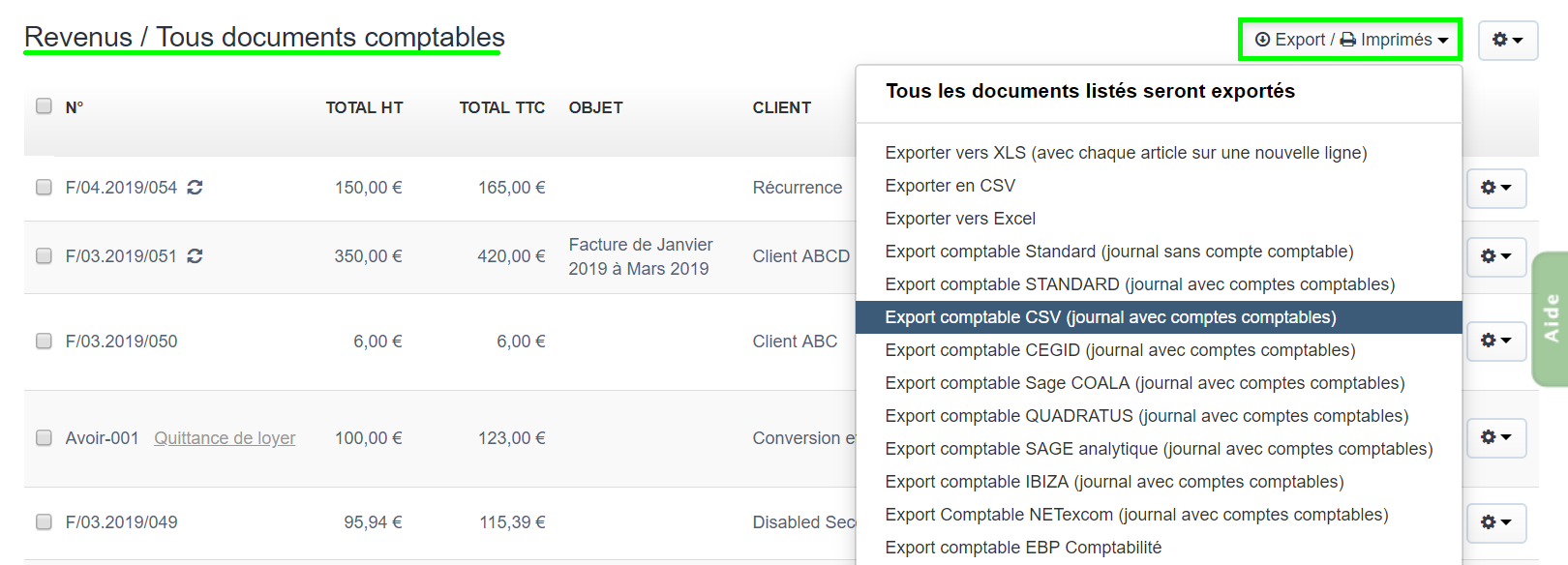Choose Export comptable SAGE analytique
Image resolution: width=1568 pixels, height=565 pixels.
(1159, 449)
